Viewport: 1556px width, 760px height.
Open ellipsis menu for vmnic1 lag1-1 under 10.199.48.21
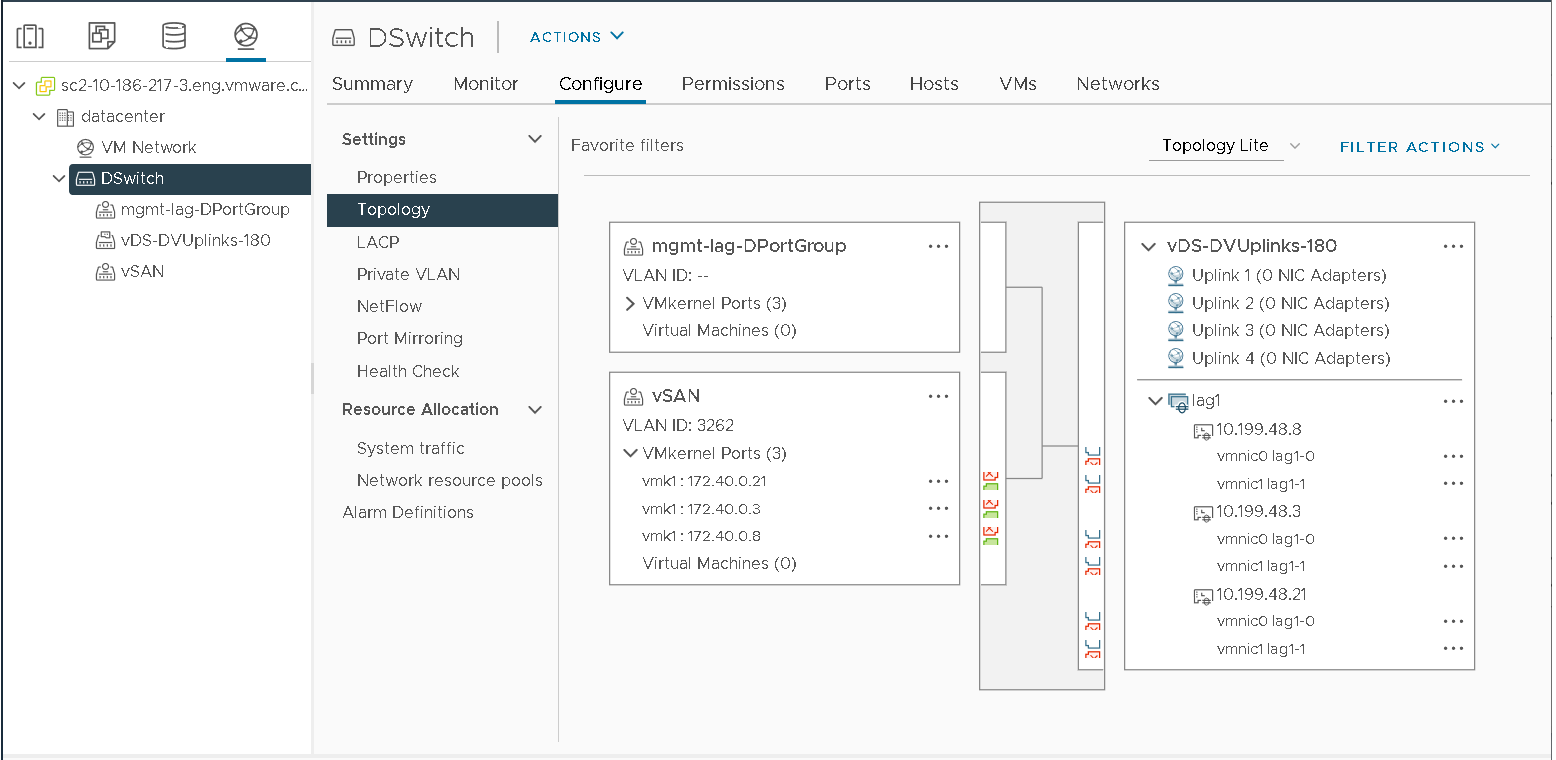coord(1453,649)
